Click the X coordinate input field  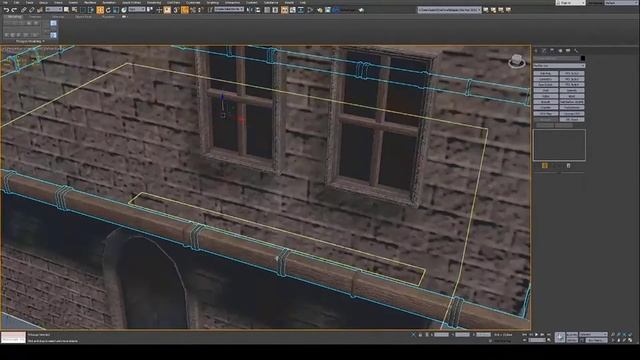pyautogui.click(x=441, y=335)
